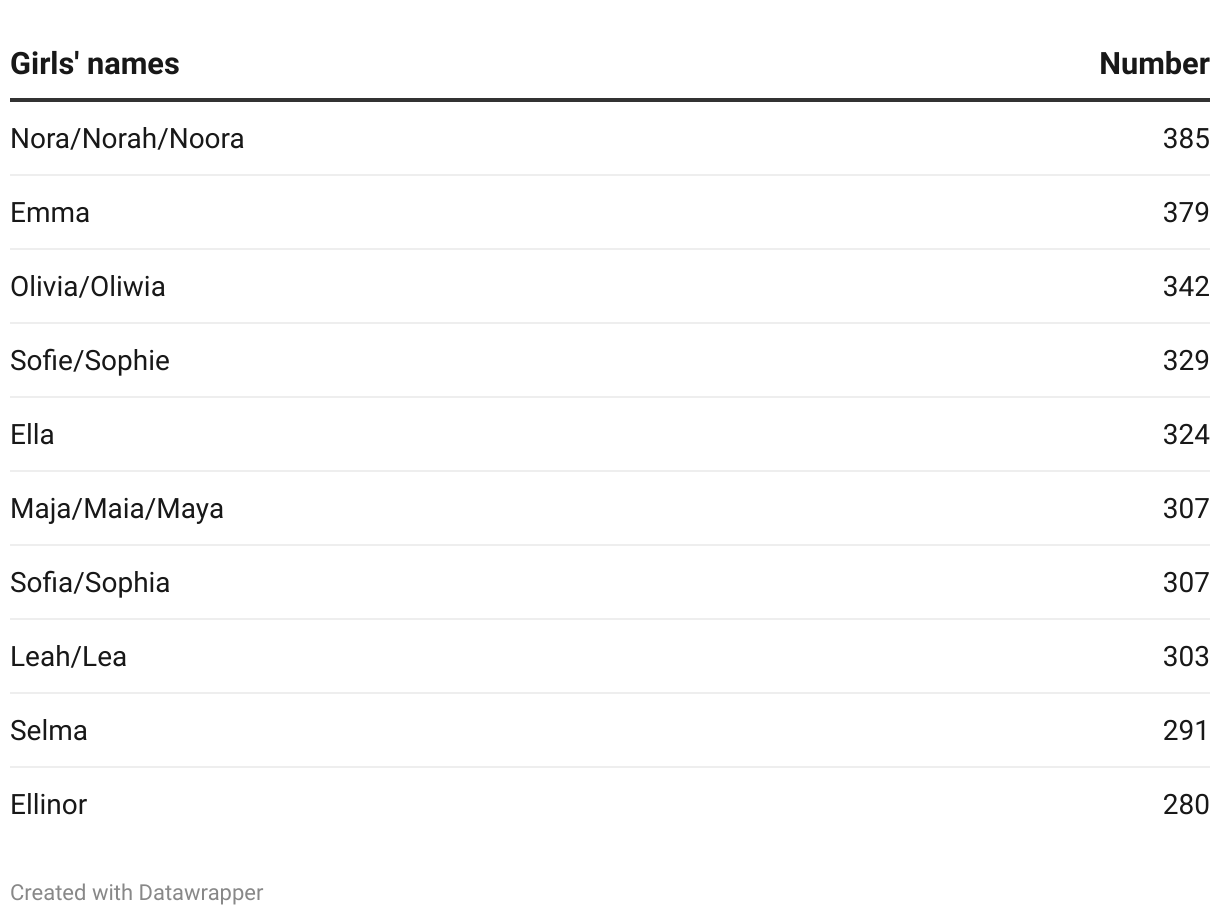This screenshot has width=1220, height=916.
Task: Select the number 329 value
Action: click(x=1186, y=360)
